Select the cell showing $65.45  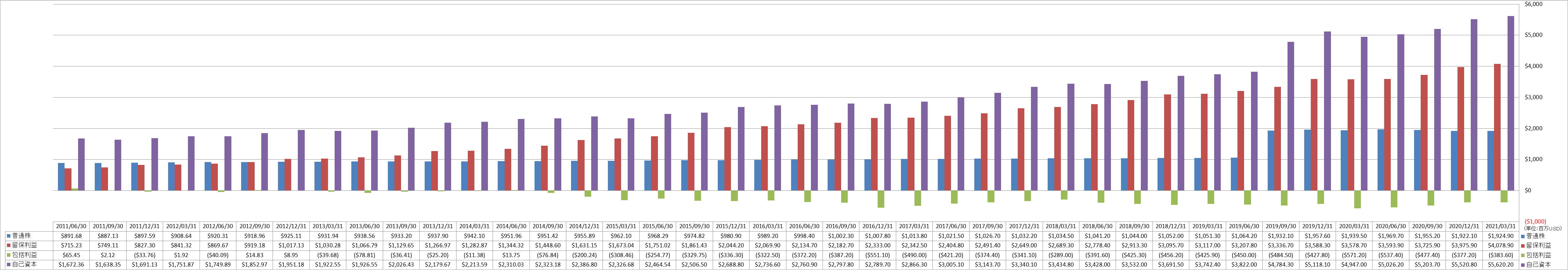[x=72, y=256]
